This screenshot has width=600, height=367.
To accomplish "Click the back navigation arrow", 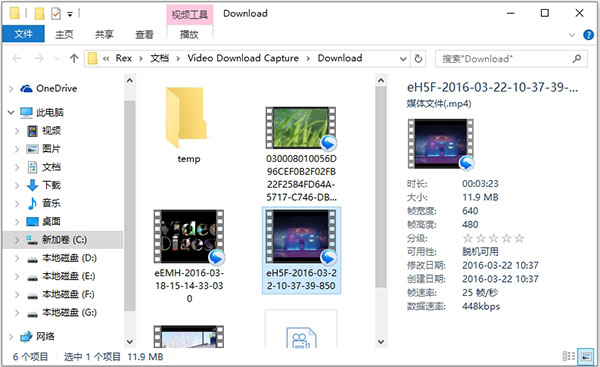I will [17, 58].
